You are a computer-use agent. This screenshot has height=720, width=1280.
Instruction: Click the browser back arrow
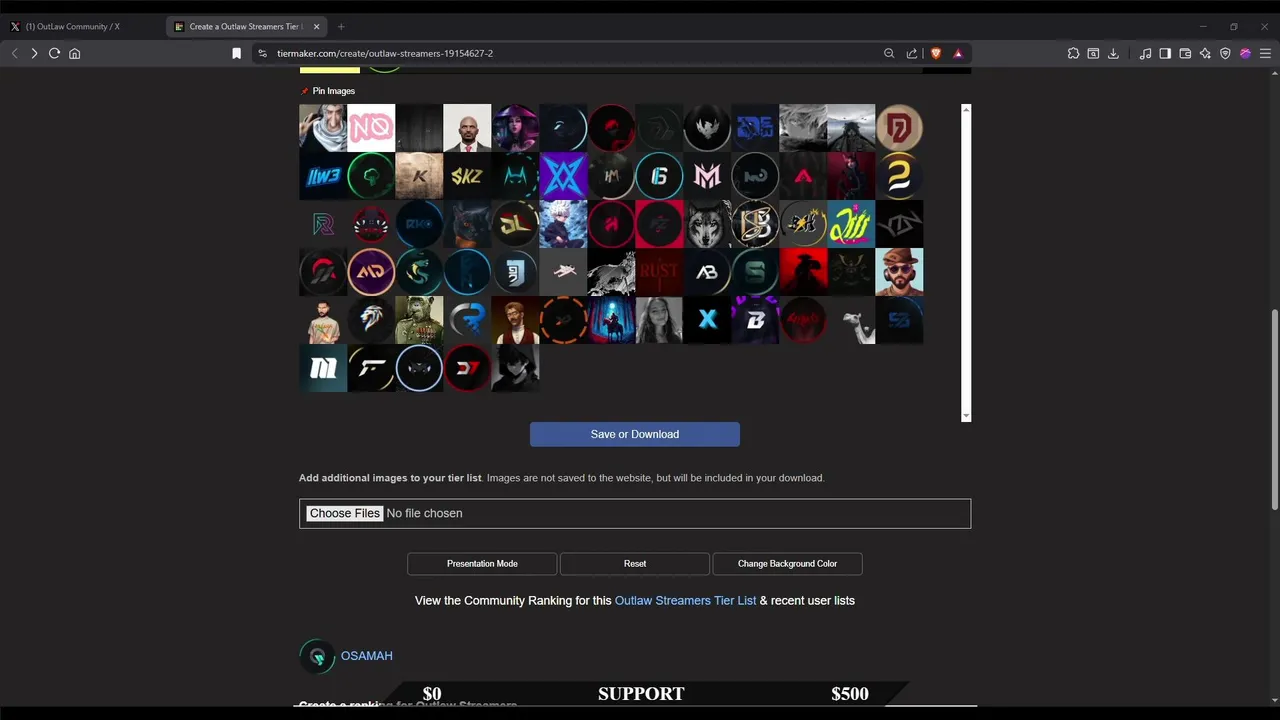14,53
